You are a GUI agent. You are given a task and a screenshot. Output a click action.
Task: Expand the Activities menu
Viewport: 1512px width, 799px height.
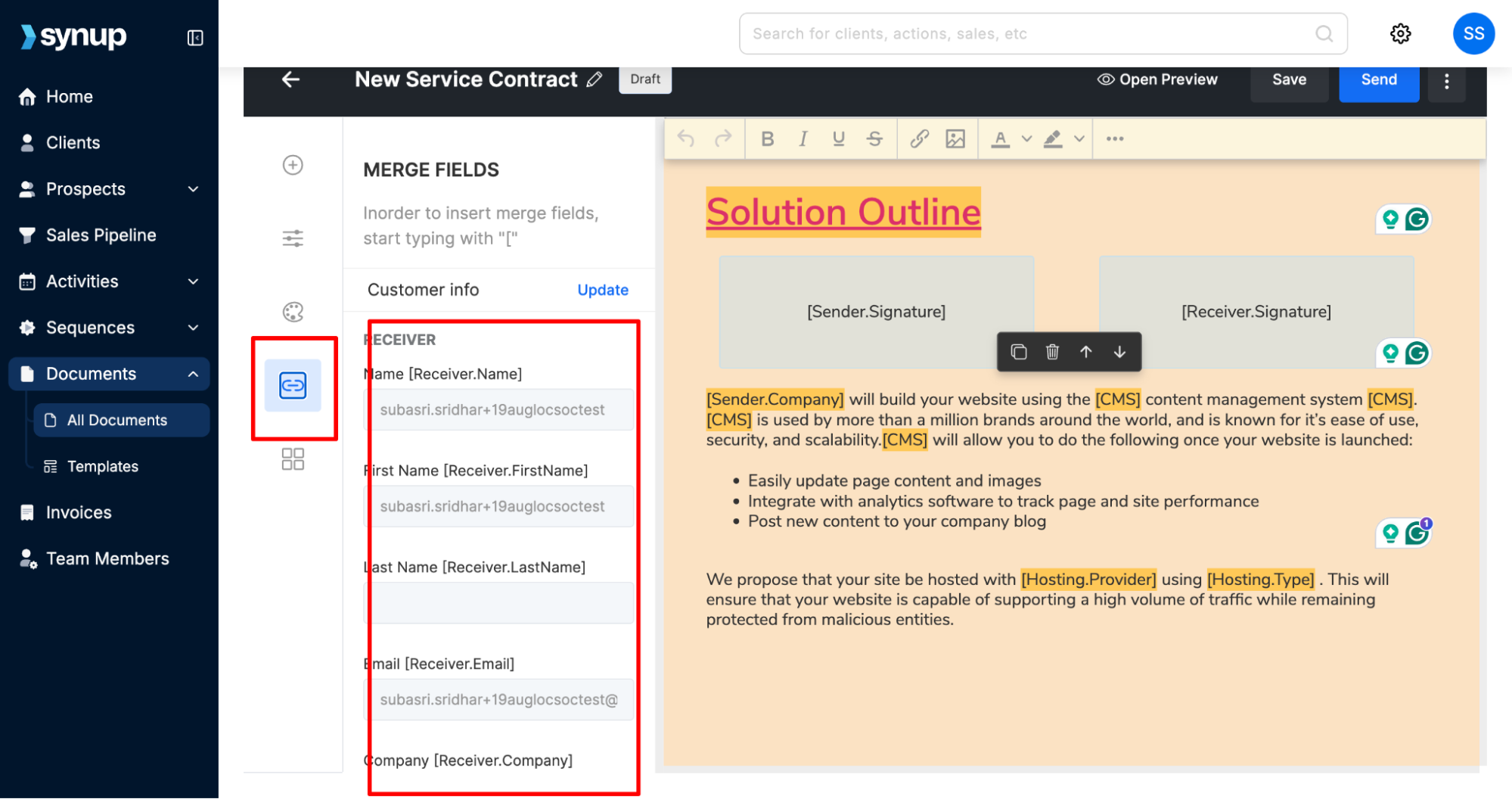193,281
